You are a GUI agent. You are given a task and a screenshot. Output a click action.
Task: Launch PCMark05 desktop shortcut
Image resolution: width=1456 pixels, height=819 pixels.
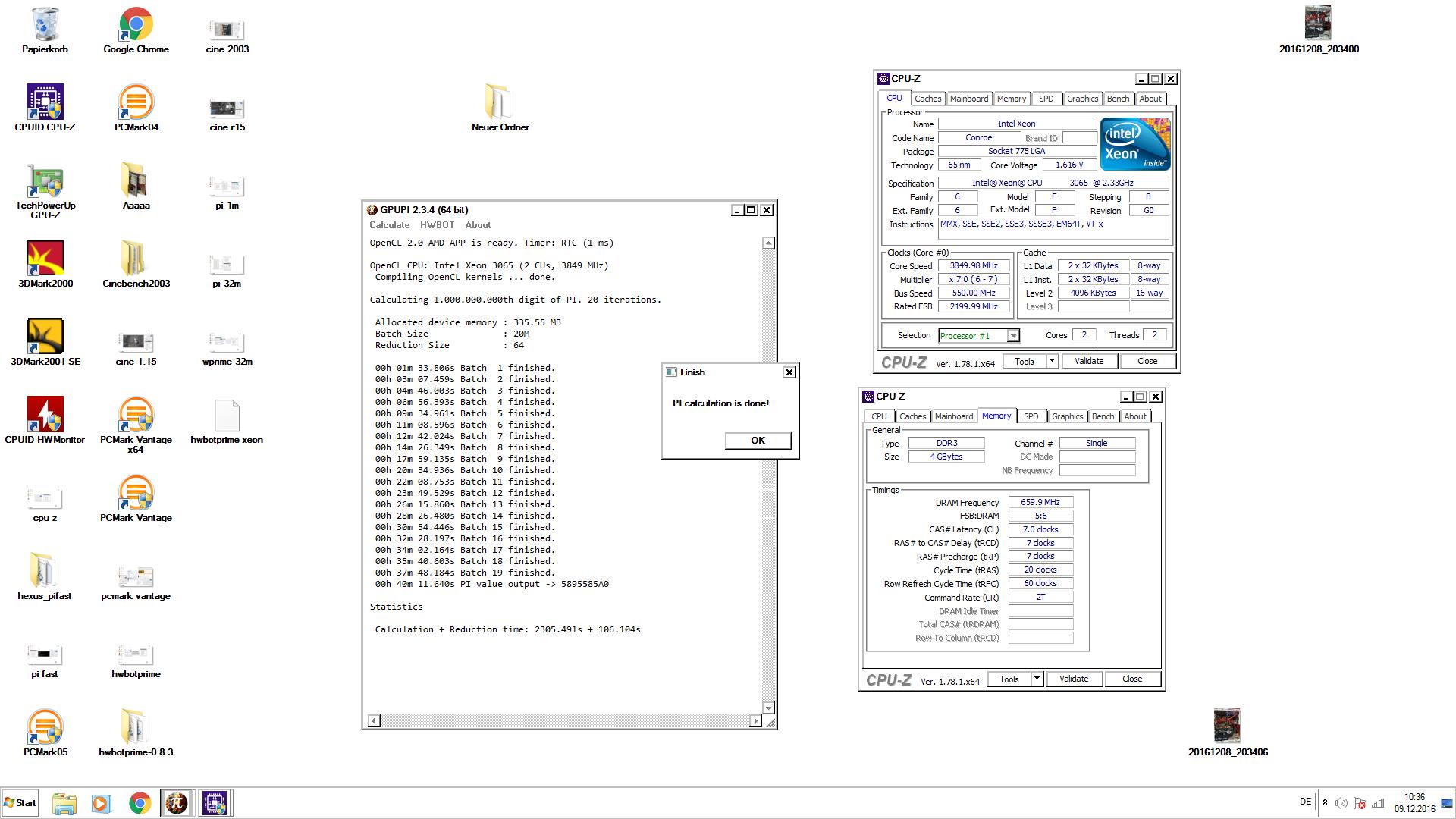[x=45, y=733]
